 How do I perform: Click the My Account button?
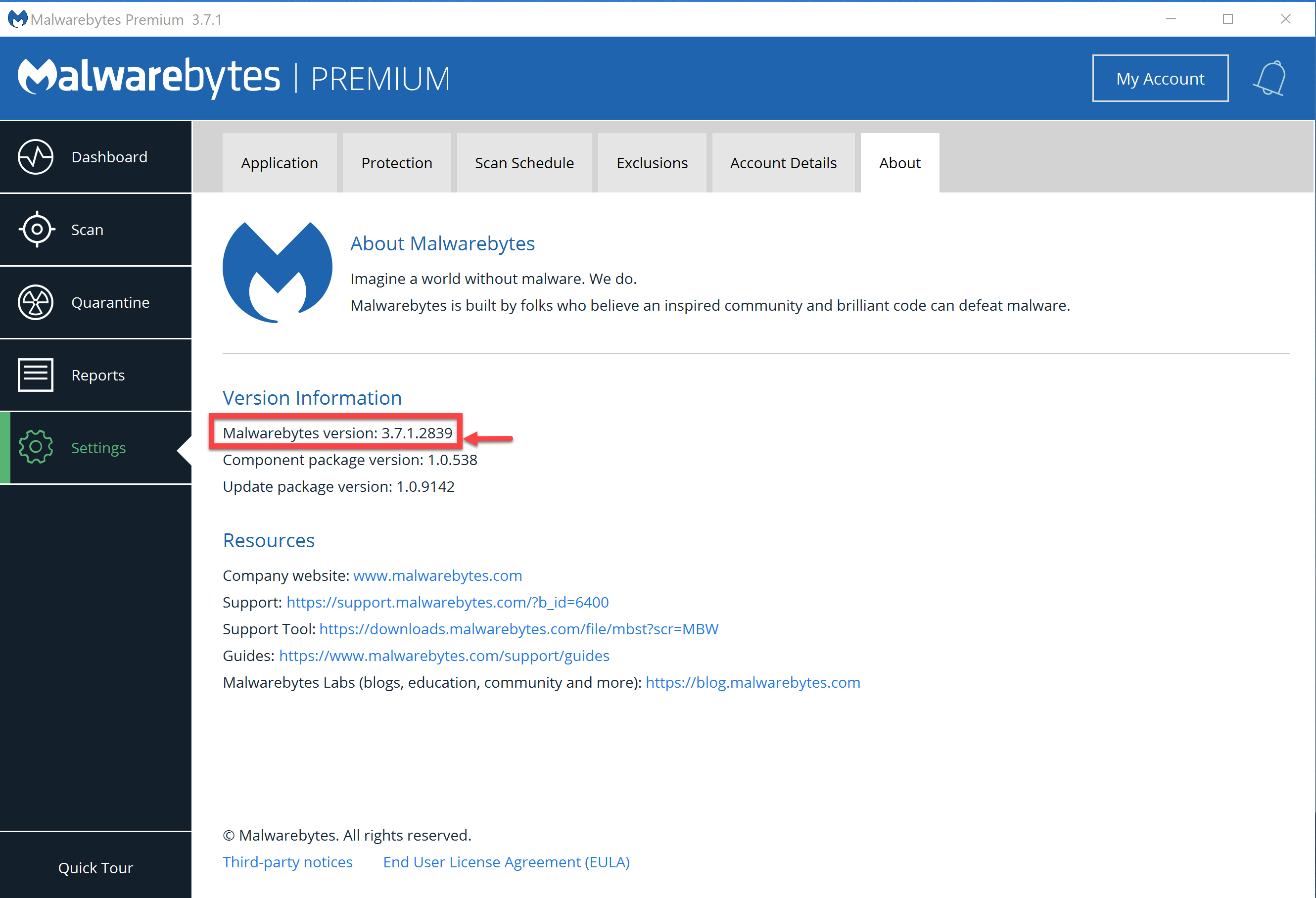coord(1160,78)
